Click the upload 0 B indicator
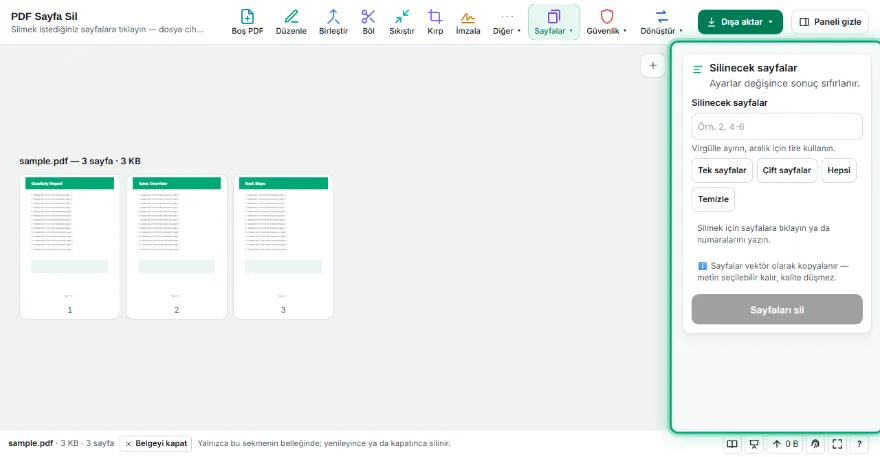Viewport: 880px width, 457px height. tap(785, 444)
